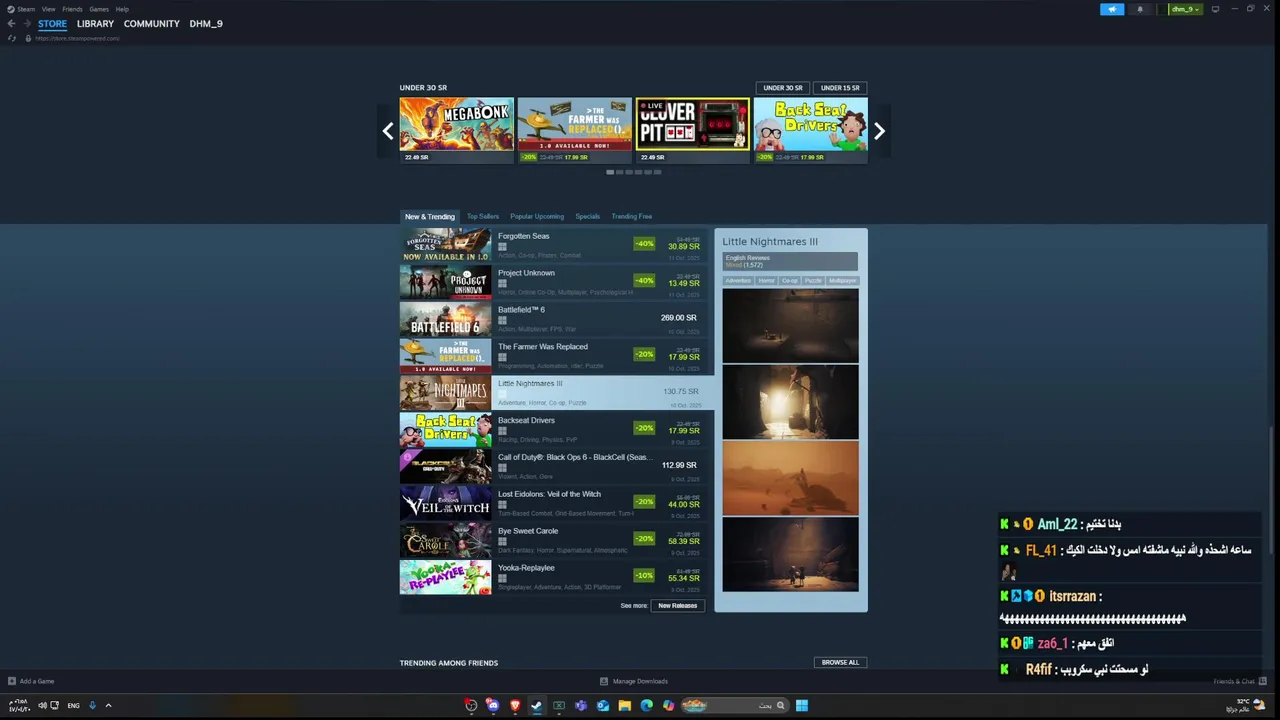Open the Help menu

click(x=122, y=9)
